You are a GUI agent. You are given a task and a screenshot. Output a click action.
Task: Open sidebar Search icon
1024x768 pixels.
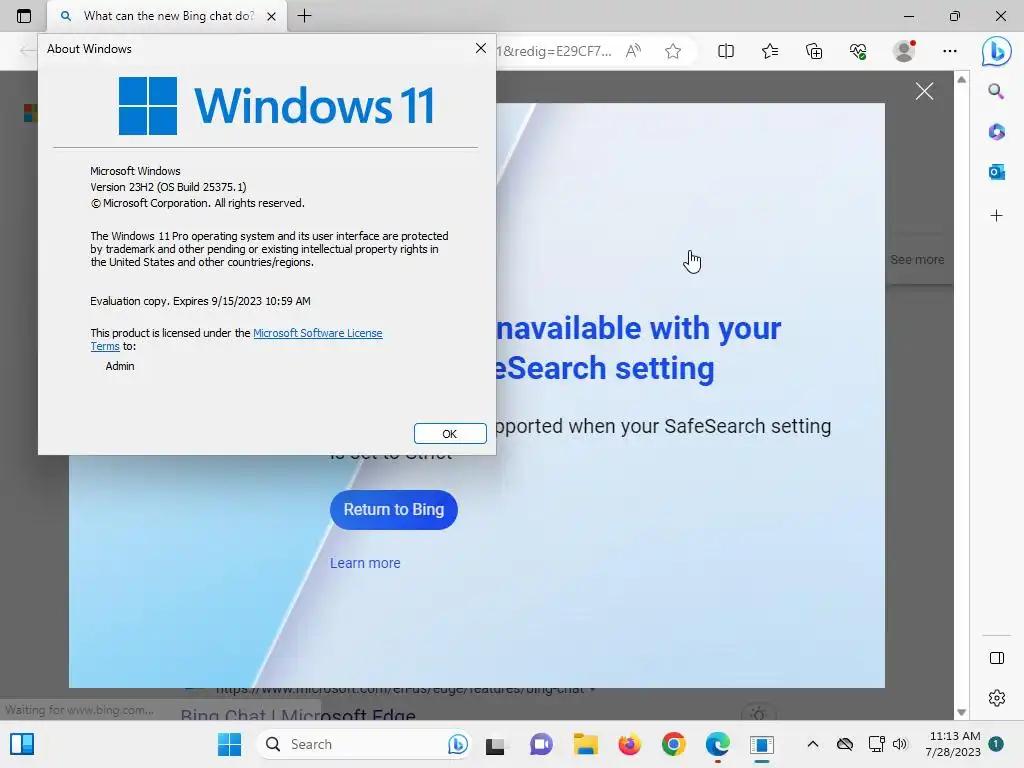(996, 91)
